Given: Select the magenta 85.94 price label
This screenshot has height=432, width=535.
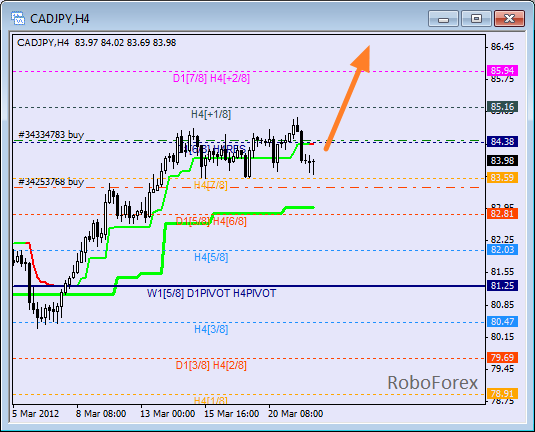Looking at the screenshot, I should 503,71.
